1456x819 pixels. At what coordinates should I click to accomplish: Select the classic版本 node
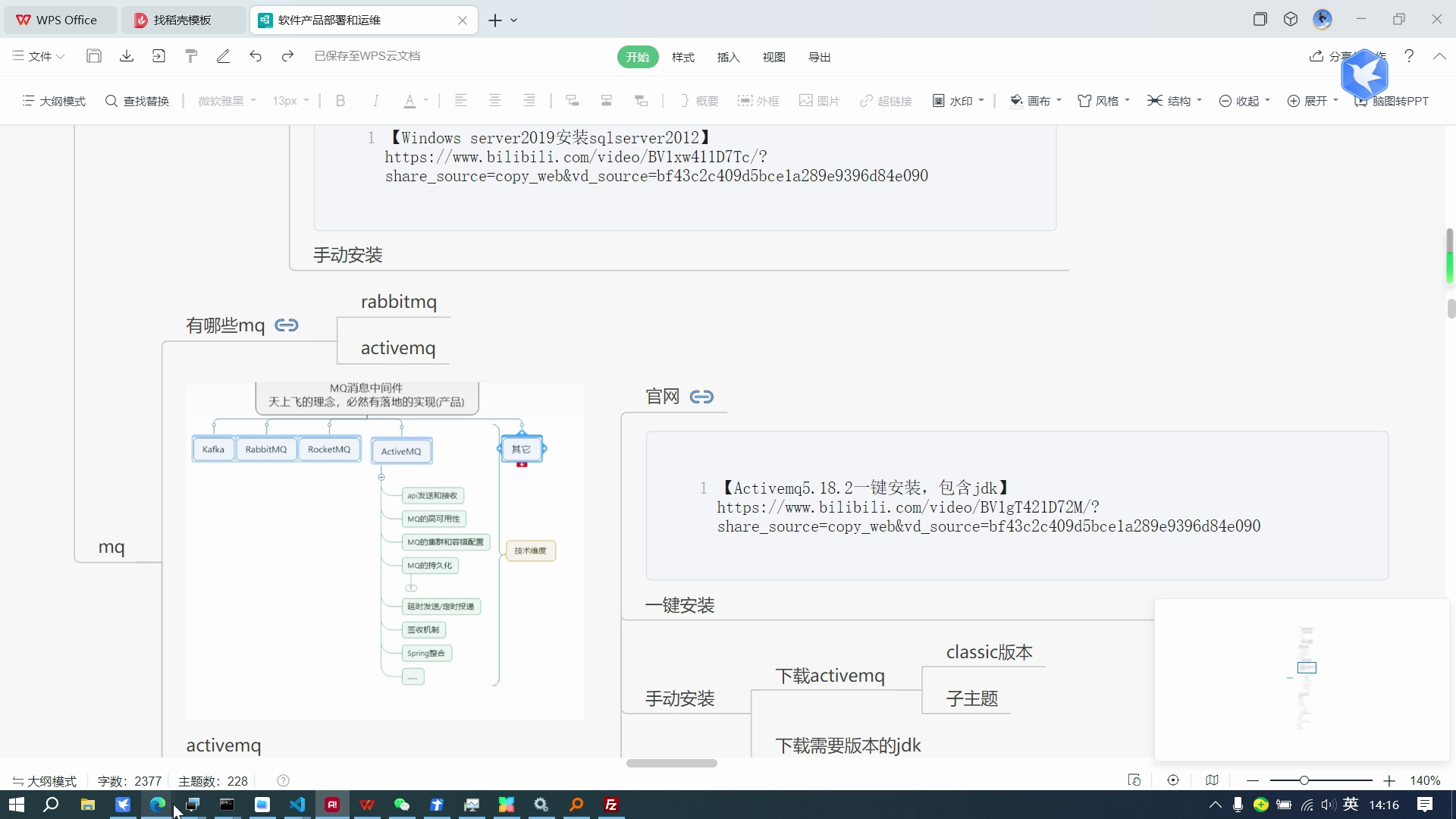pos(990,652)
